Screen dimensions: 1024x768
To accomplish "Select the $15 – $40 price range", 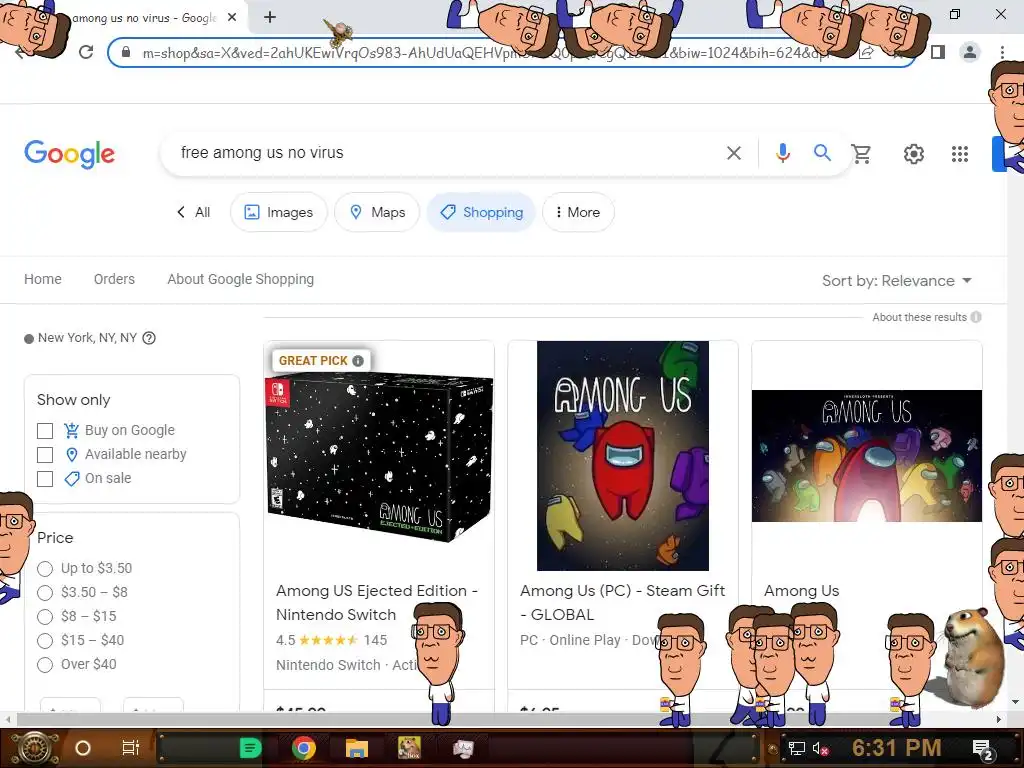I will 45,641.
